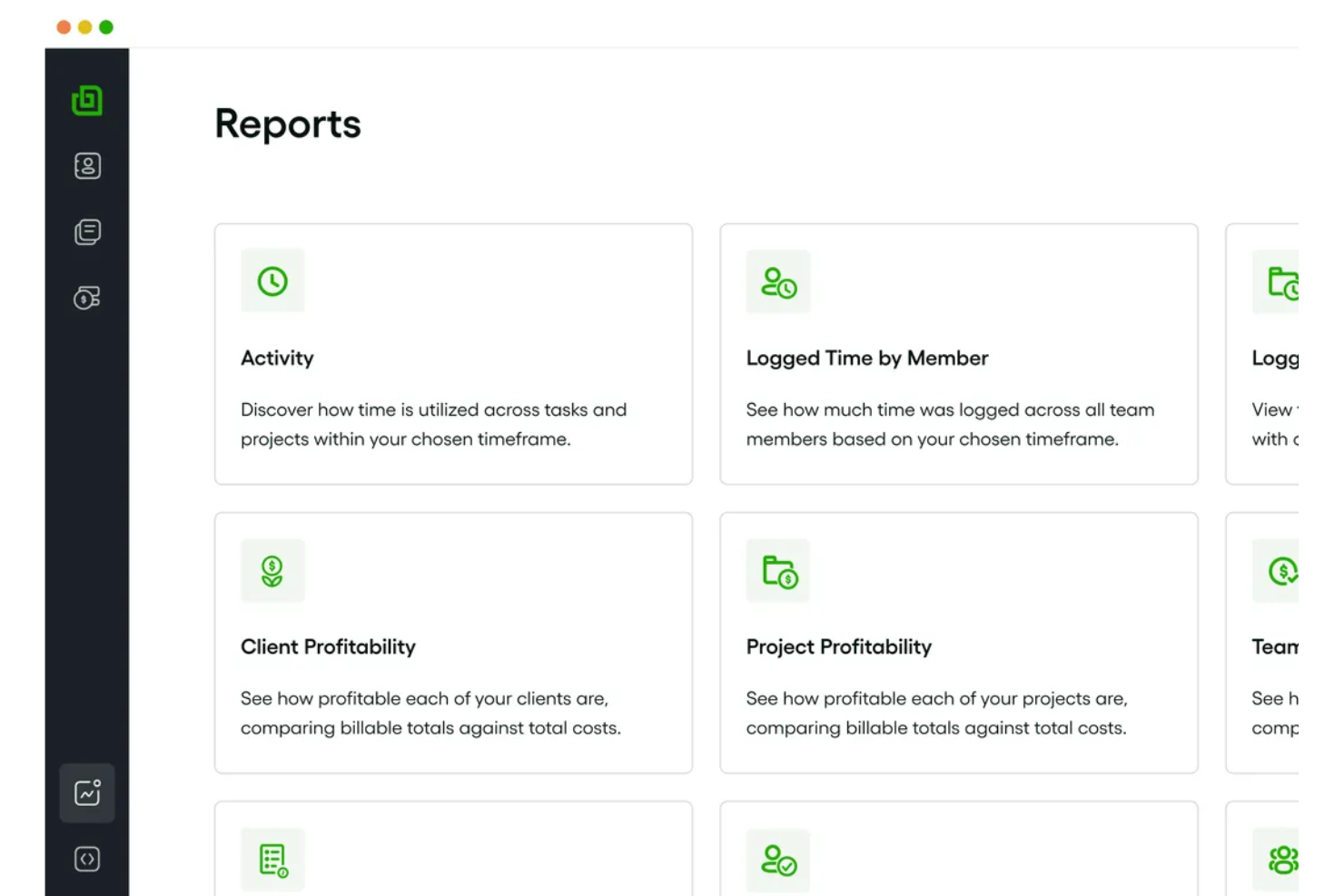
Task: Click the text "See how much time was logged across all team"
Action: [x=950, y=410]
